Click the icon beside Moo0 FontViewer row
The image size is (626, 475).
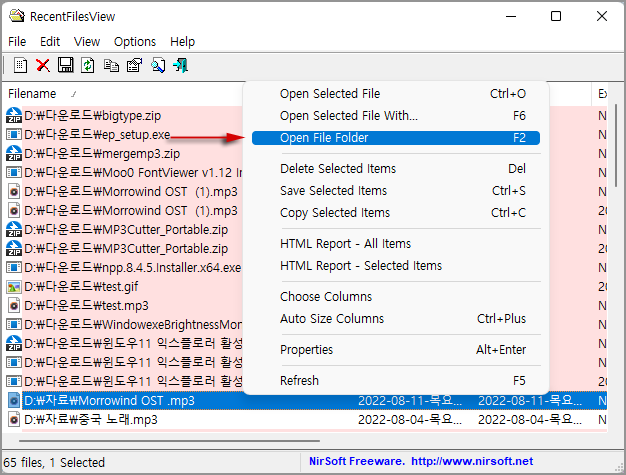coord(14,172)
